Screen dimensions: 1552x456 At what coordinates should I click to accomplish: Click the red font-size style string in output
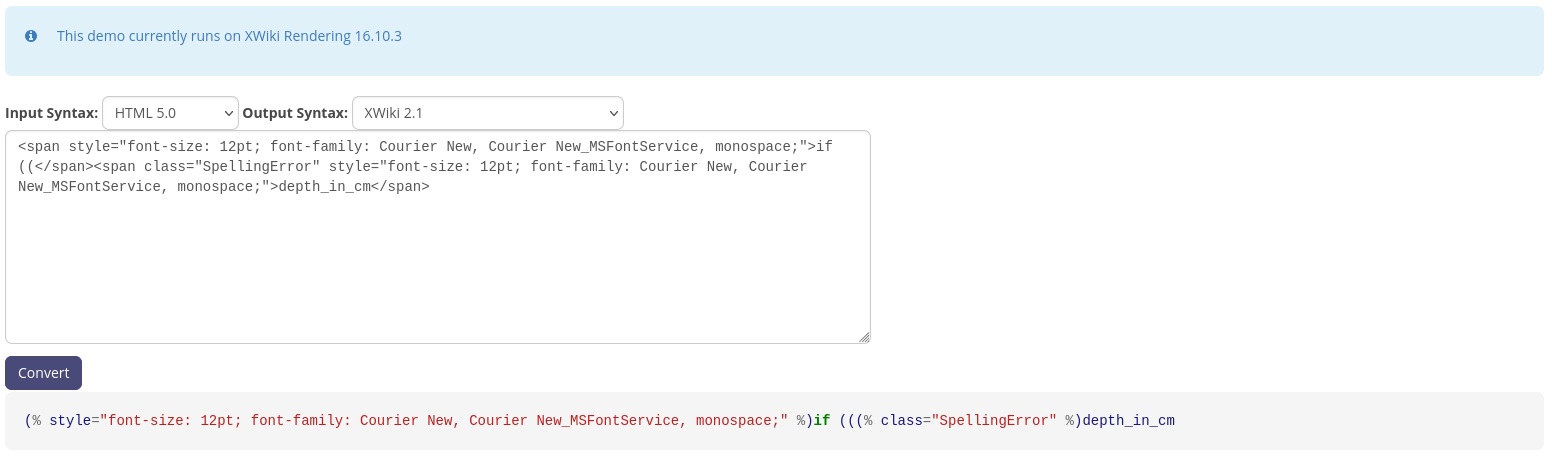(444, 421)
